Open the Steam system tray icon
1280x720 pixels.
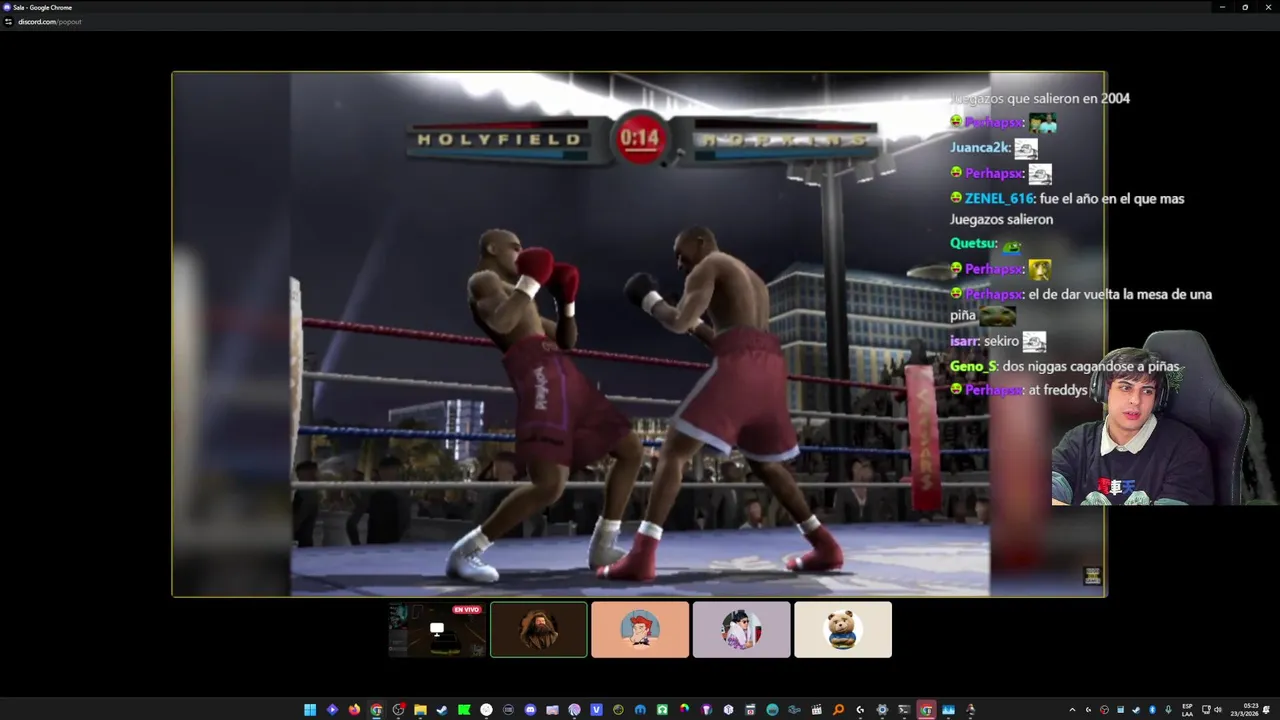pyautogui.click(x=1136, y=710)
